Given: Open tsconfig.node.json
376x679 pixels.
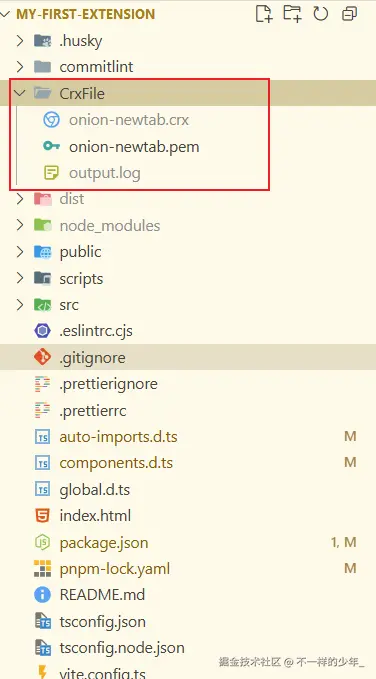Looking at the screenshot, I should tap(122, 648).
